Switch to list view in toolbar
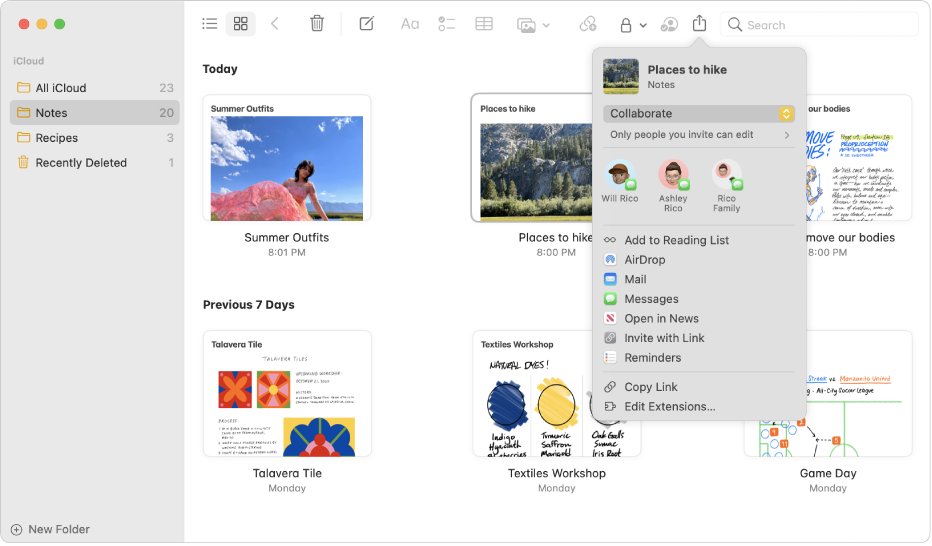 210,24
